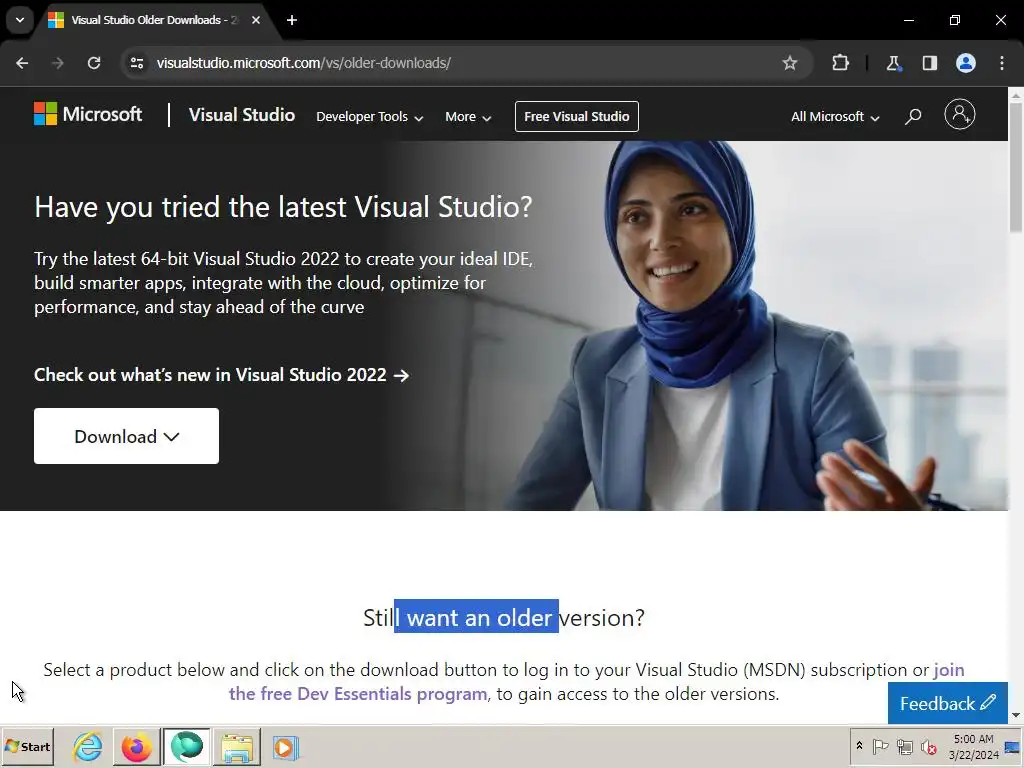Open Chrome three-dot menu
The width and height of the screenshot is (1024, 768).
[1002, 63]
